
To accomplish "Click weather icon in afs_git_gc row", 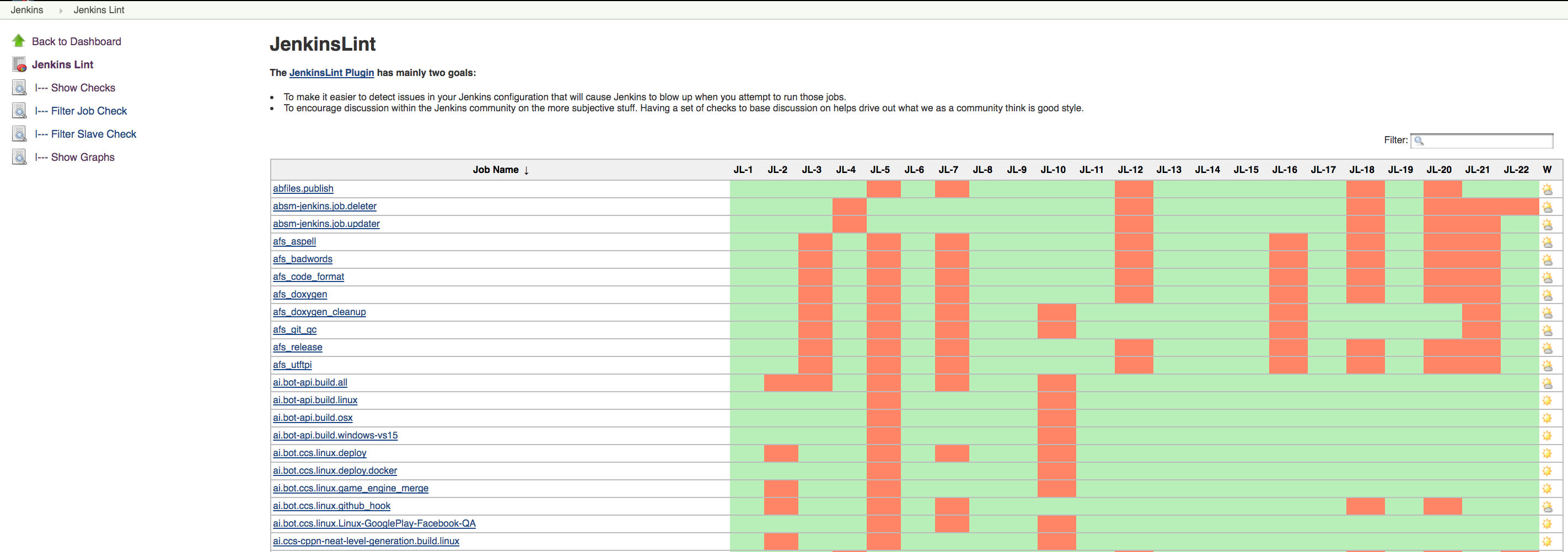I will [1547, 330].
